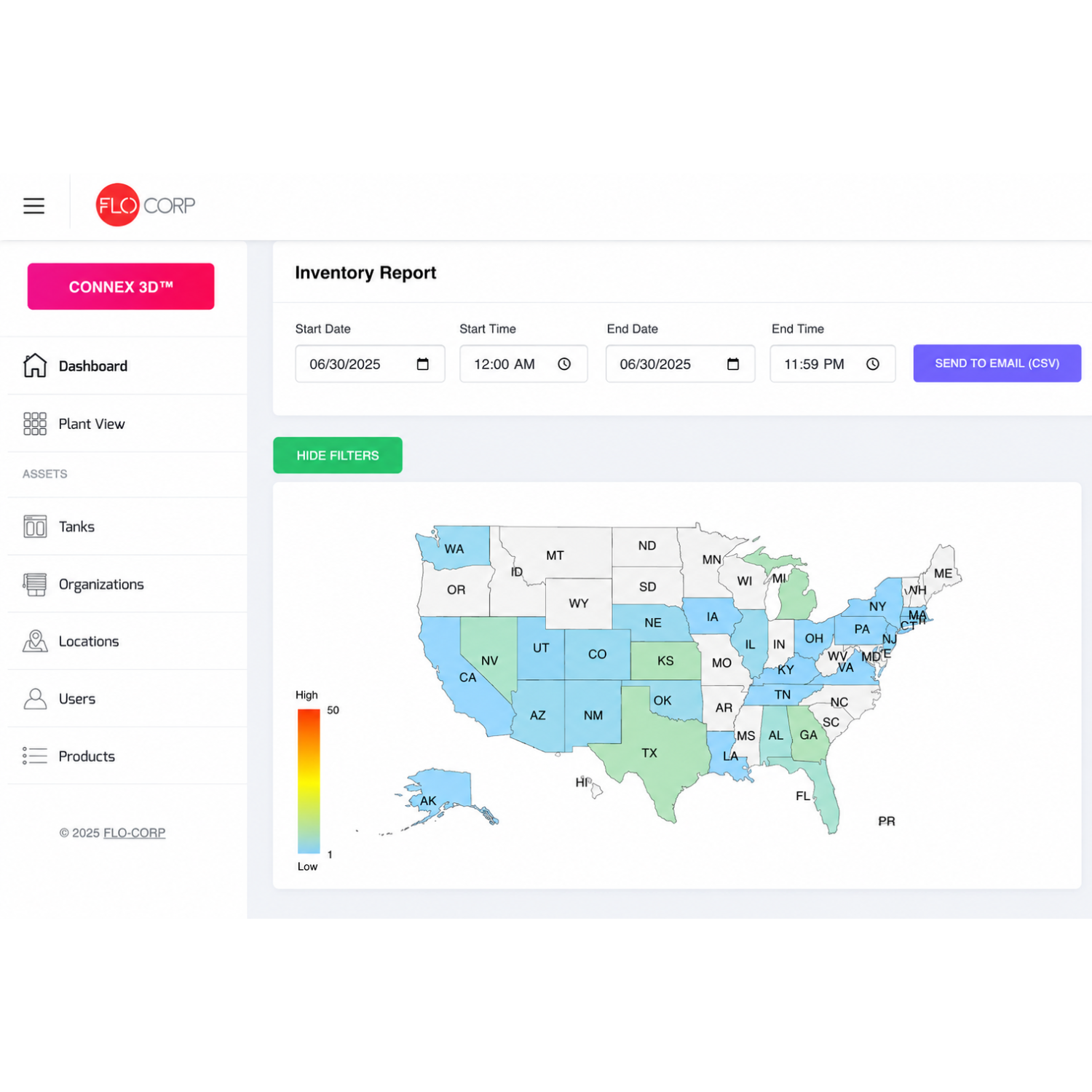
Task: Select Oregon (OR) on the map
Action: [x=456, y=590]
